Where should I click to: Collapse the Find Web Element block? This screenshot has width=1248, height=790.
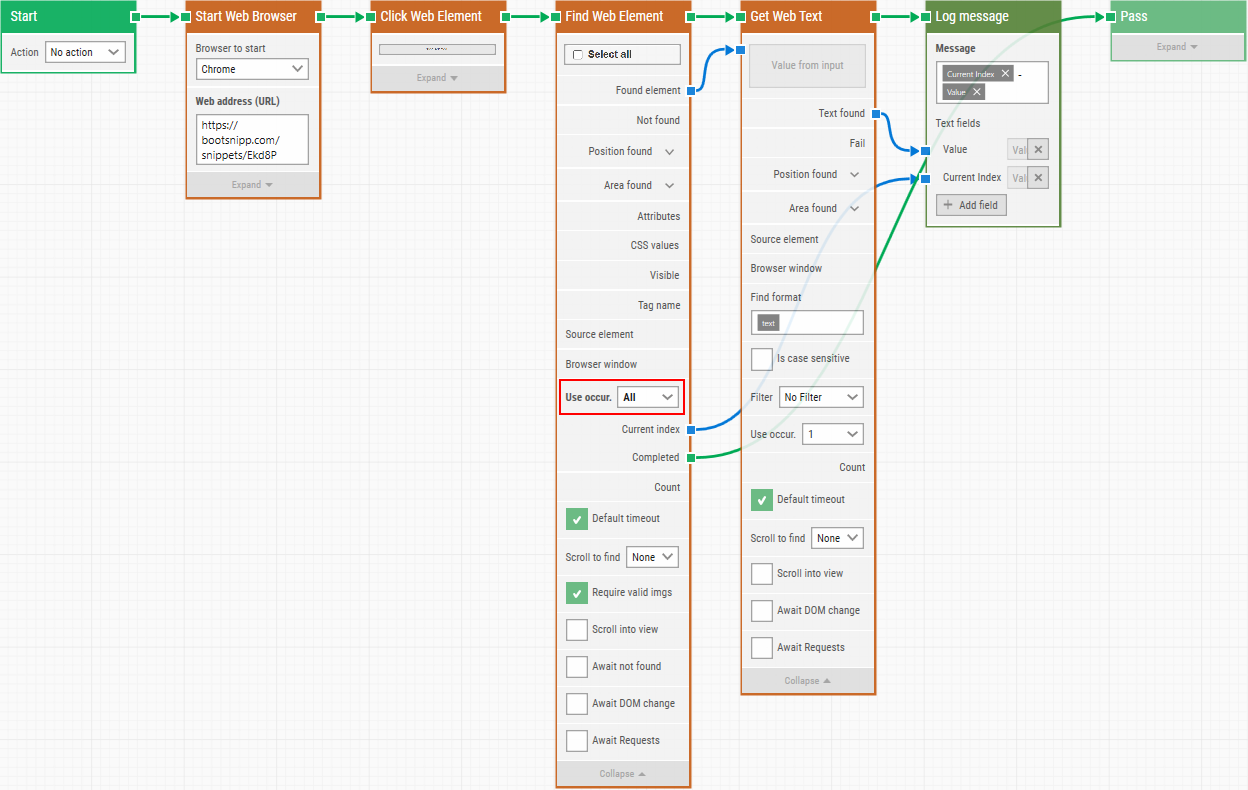[622, 774]
